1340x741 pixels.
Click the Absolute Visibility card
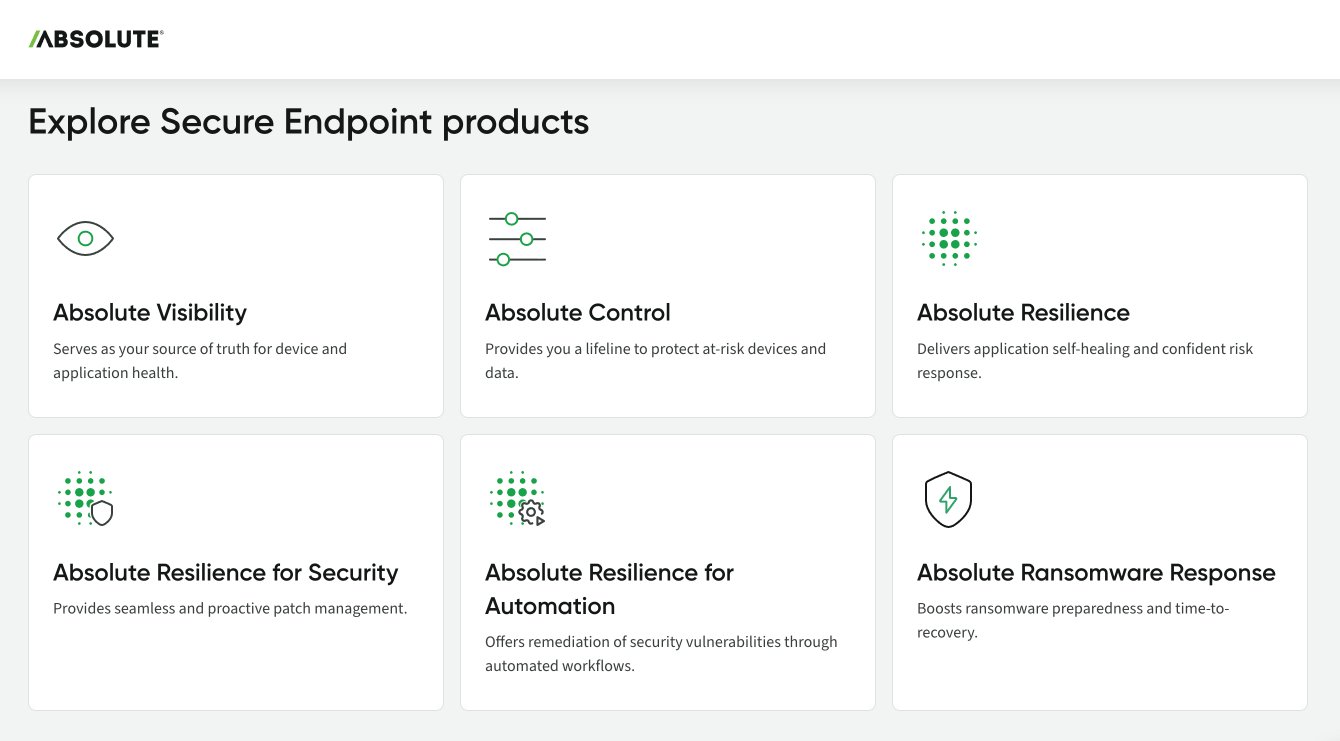[236, 295]
